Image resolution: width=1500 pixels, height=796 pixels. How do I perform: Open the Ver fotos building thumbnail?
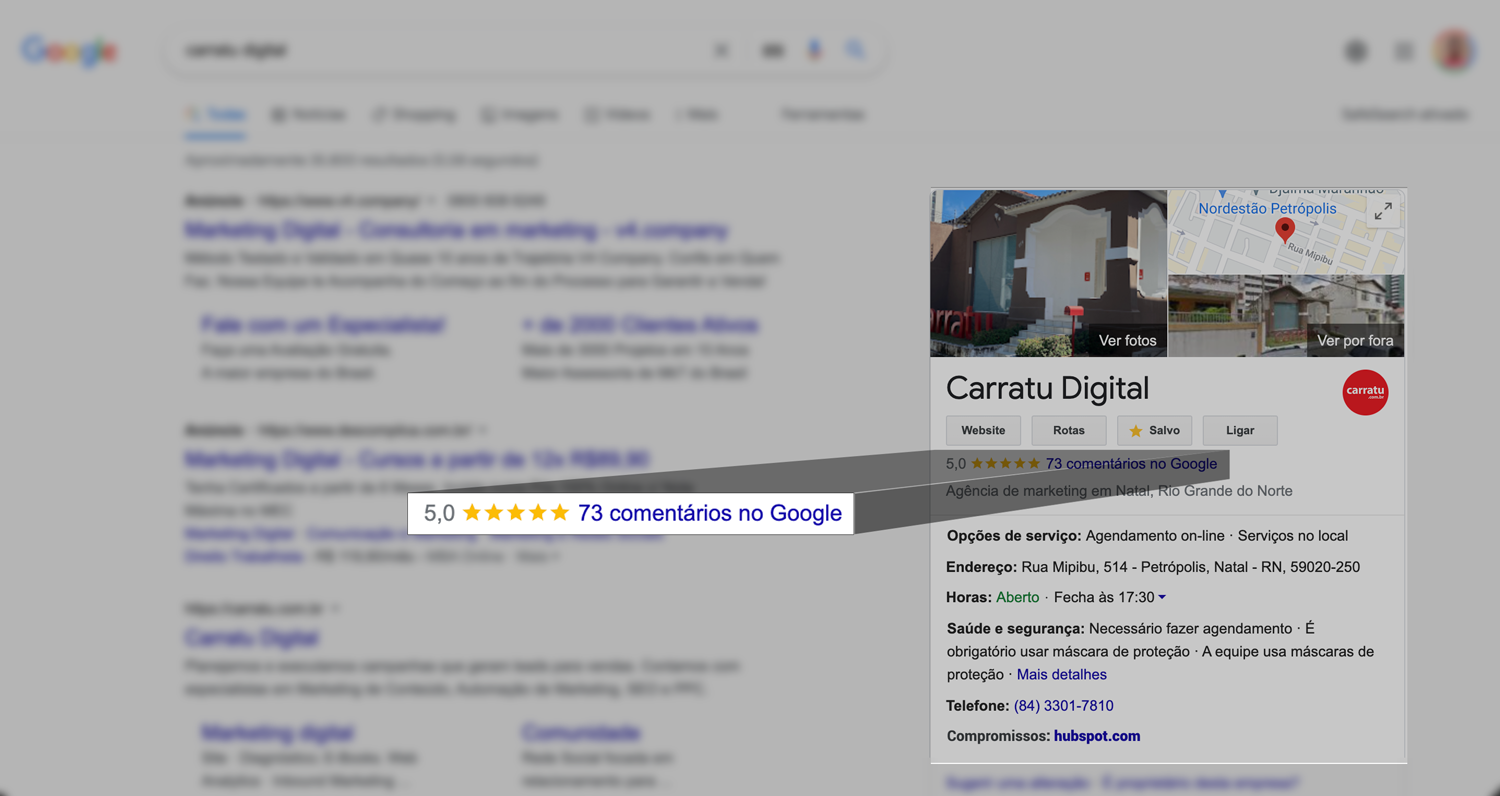[x=1048, y=273]
